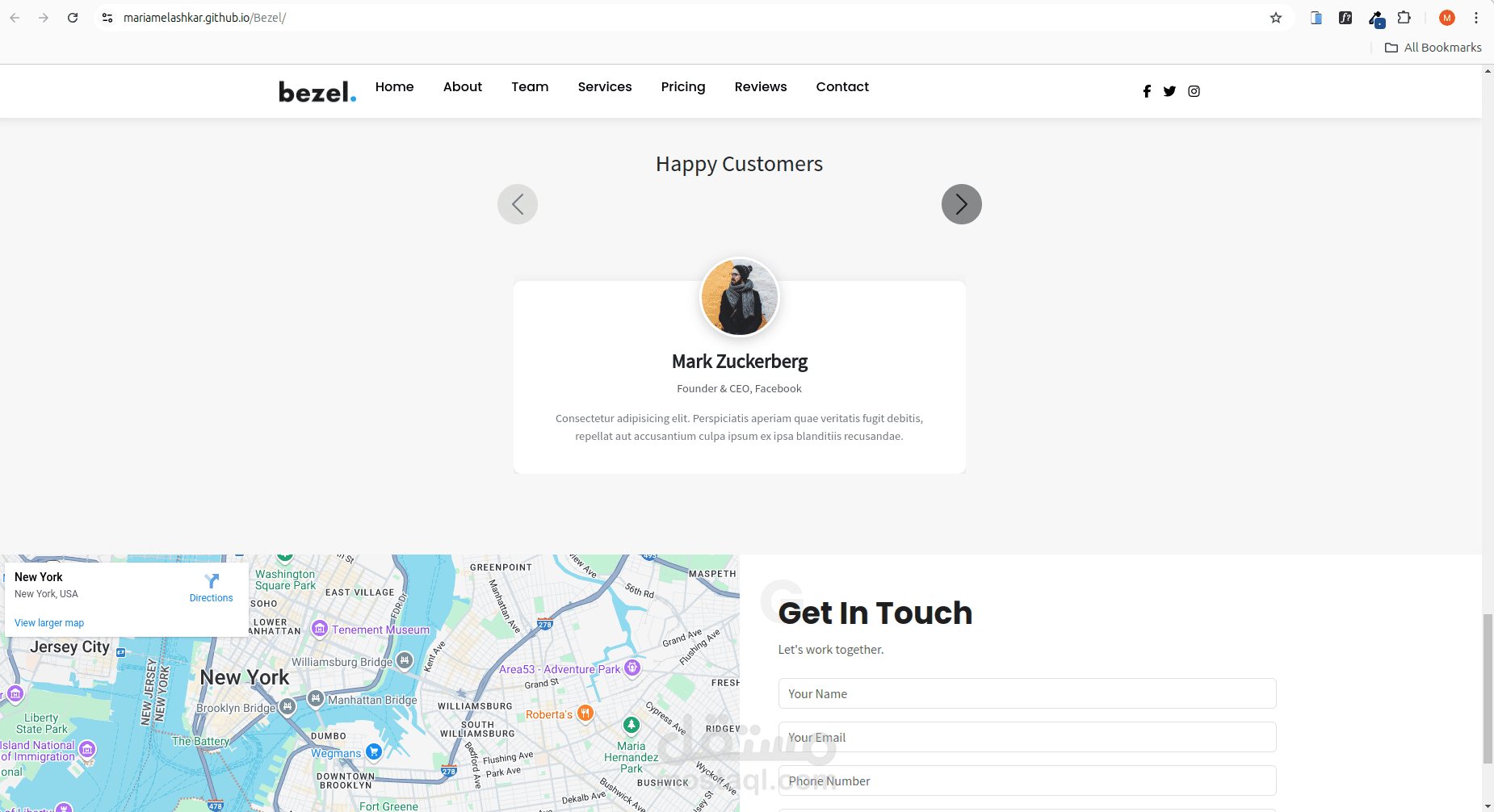Focus the Your Name field
The height and width of the screenshot is (812, 1494).
point(1027,693)
